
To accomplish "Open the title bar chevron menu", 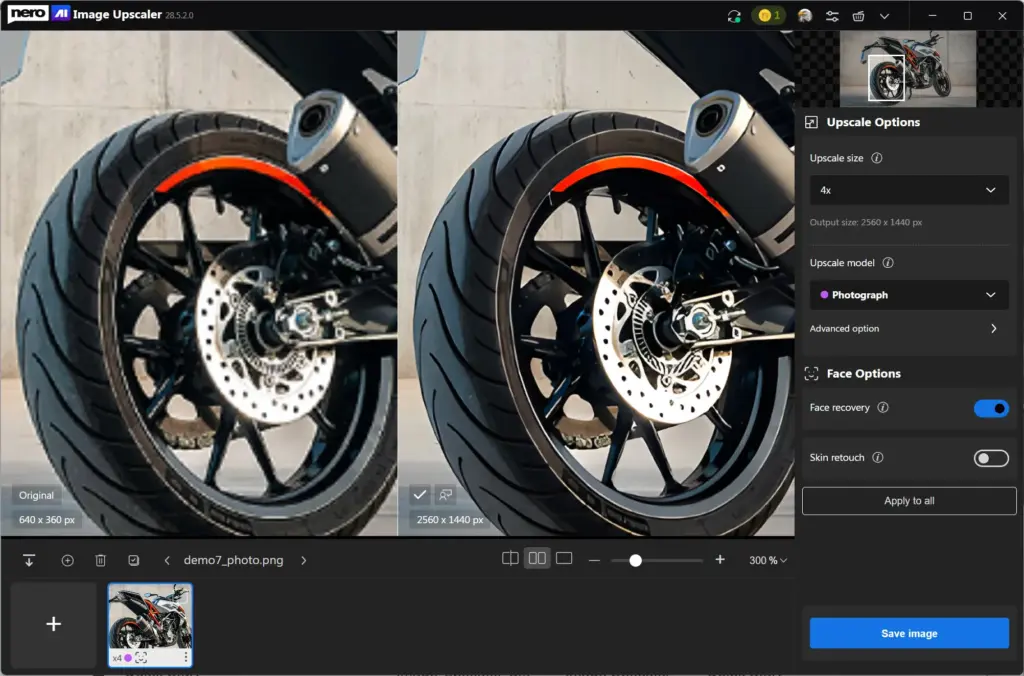I will pos(885,16).
